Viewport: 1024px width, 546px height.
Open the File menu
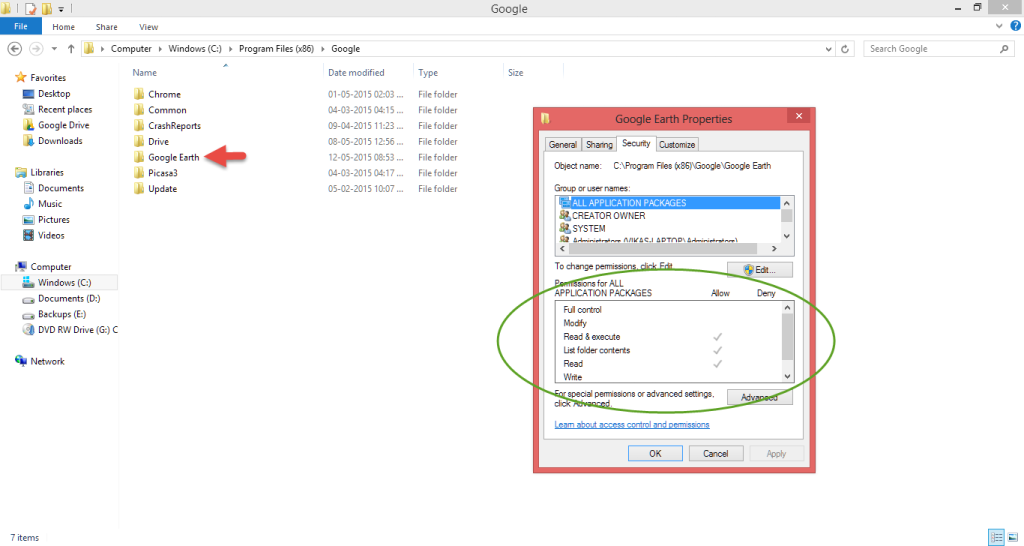tap(21, 26)
